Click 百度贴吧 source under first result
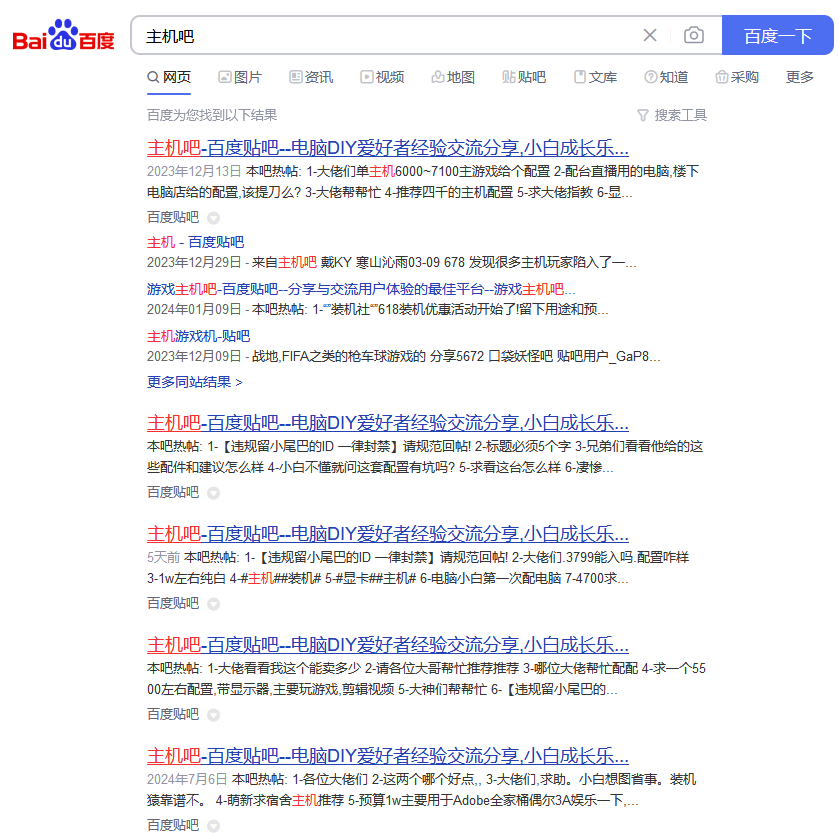 pos(173,217)
